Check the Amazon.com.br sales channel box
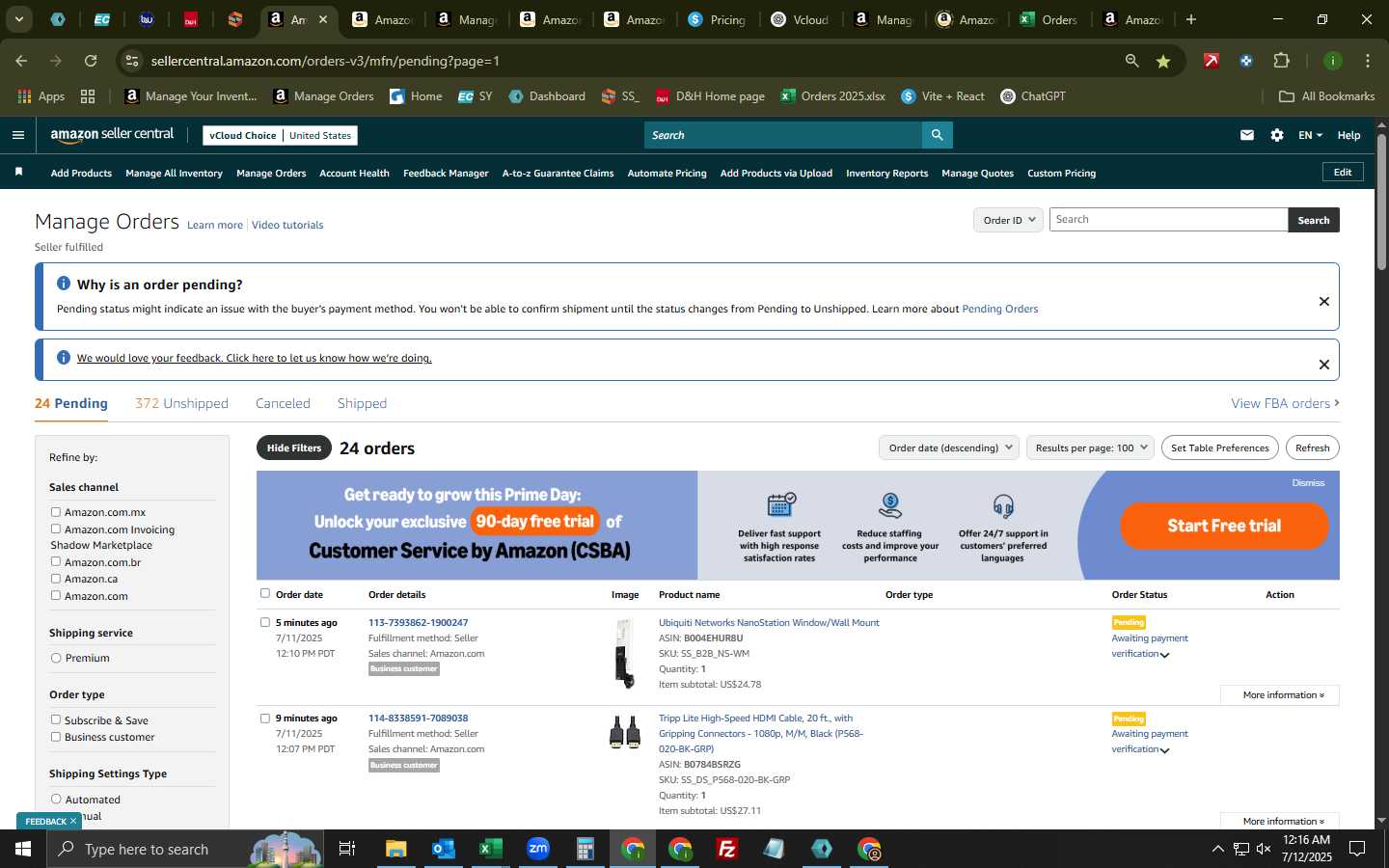1389x868 pixels. pyautogui.click(x=56, y=561)
